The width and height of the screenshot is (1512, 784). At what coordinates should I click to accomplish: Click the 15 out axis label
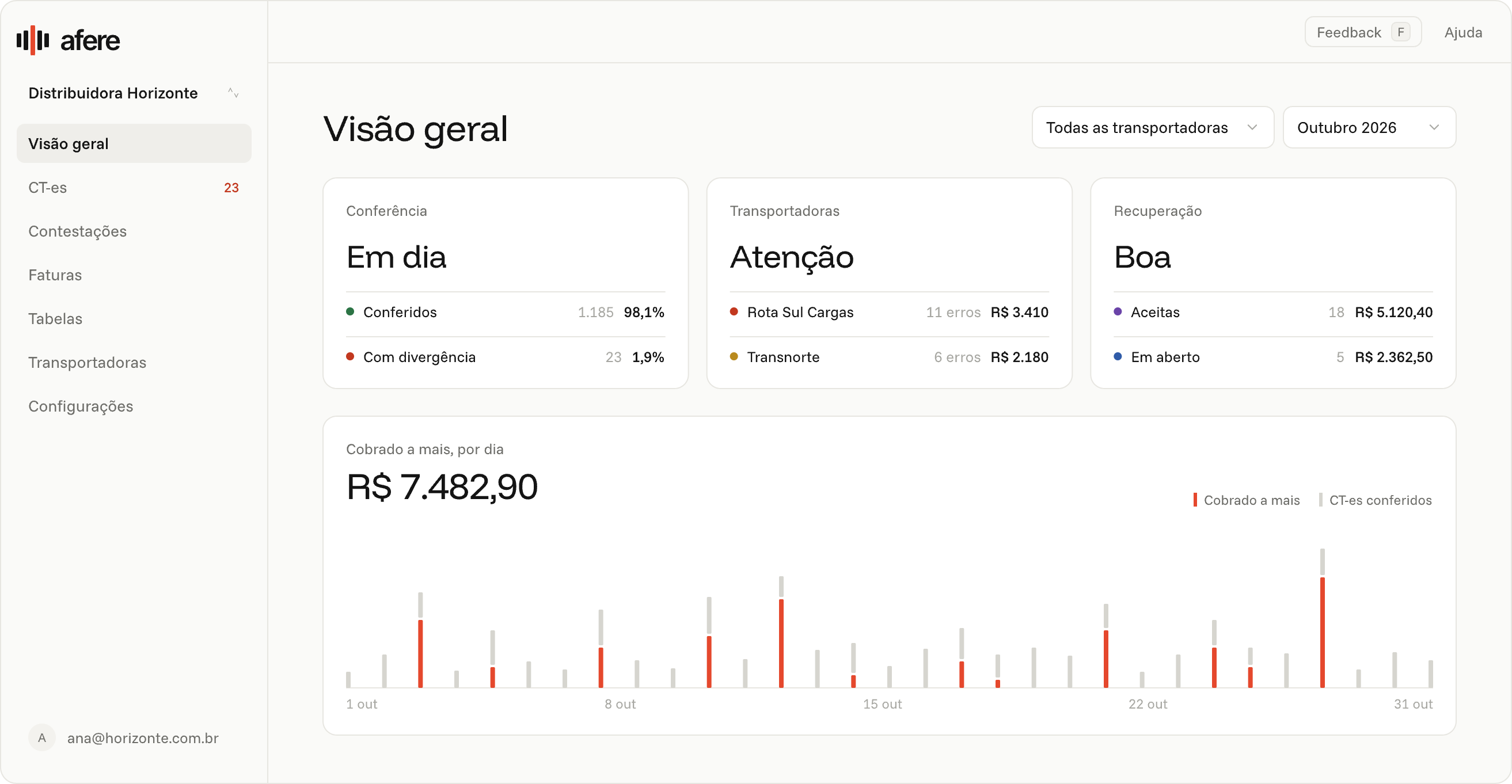(882, 704)
